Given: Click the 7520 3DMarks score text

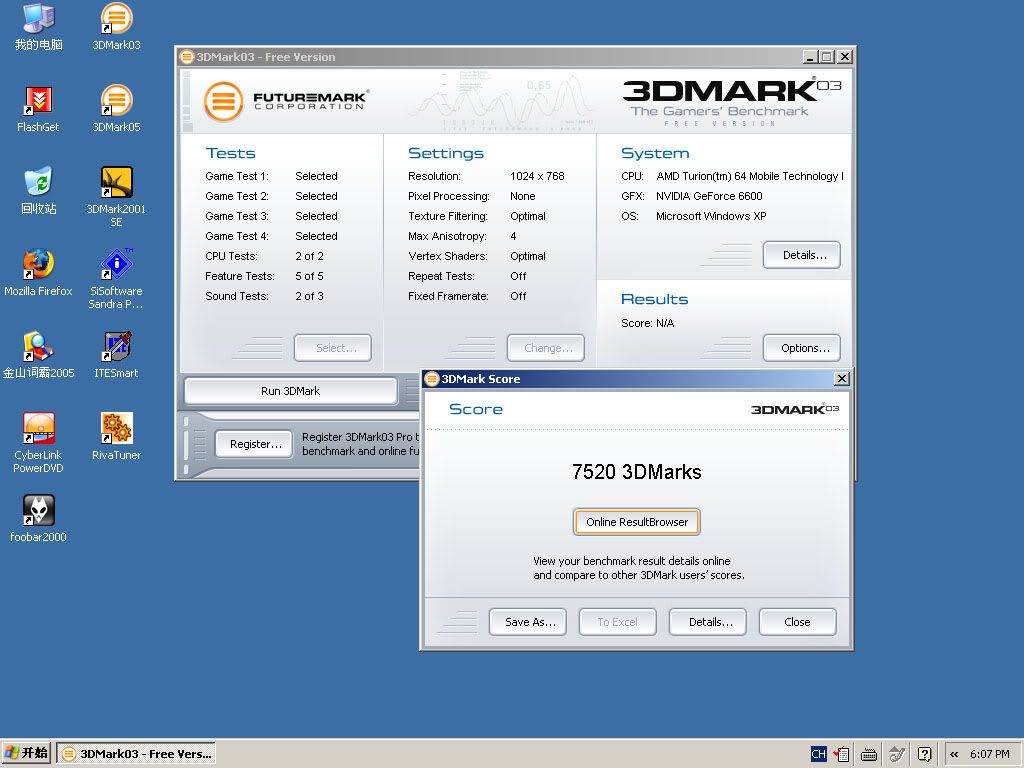Looking at the screenshot, I should point(637,472).
